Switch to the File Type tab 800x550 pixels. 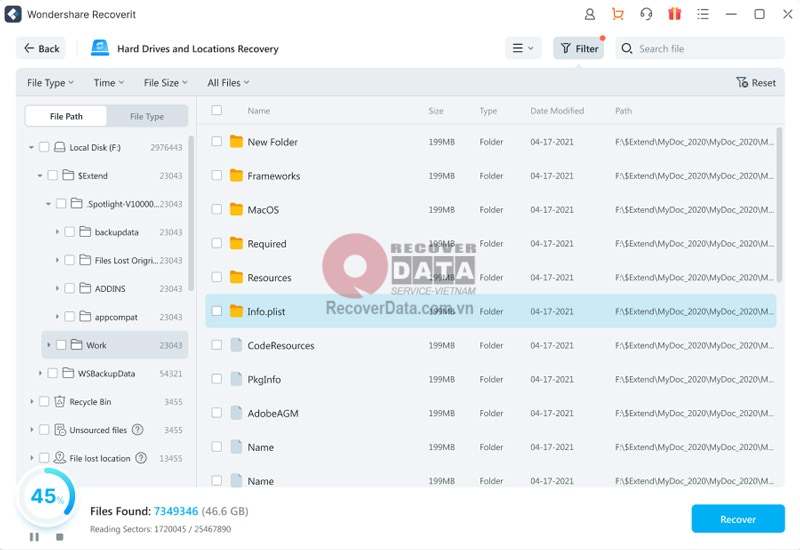pyautogui.click(x=147, y=116)
